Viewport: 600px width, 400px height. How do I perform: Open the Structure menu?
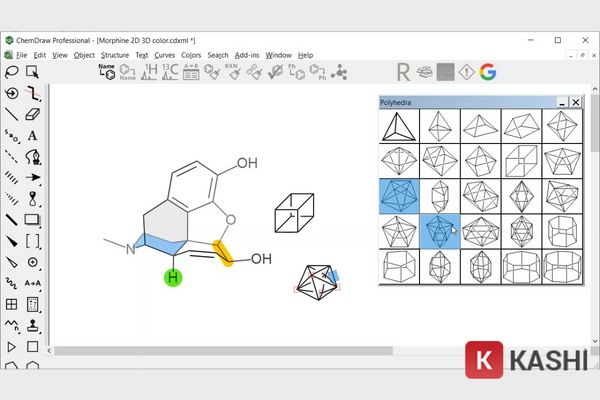point(115,55)
